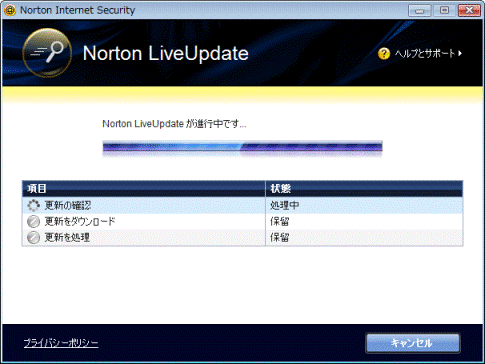Close the Norton Internet Security window

(469, 10)
